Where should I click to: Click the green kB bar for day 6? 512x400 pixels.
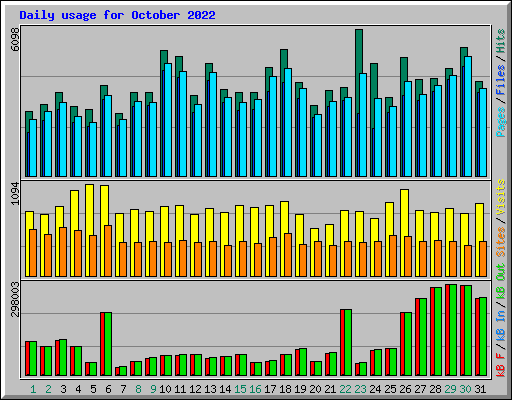tap(108, 344)
